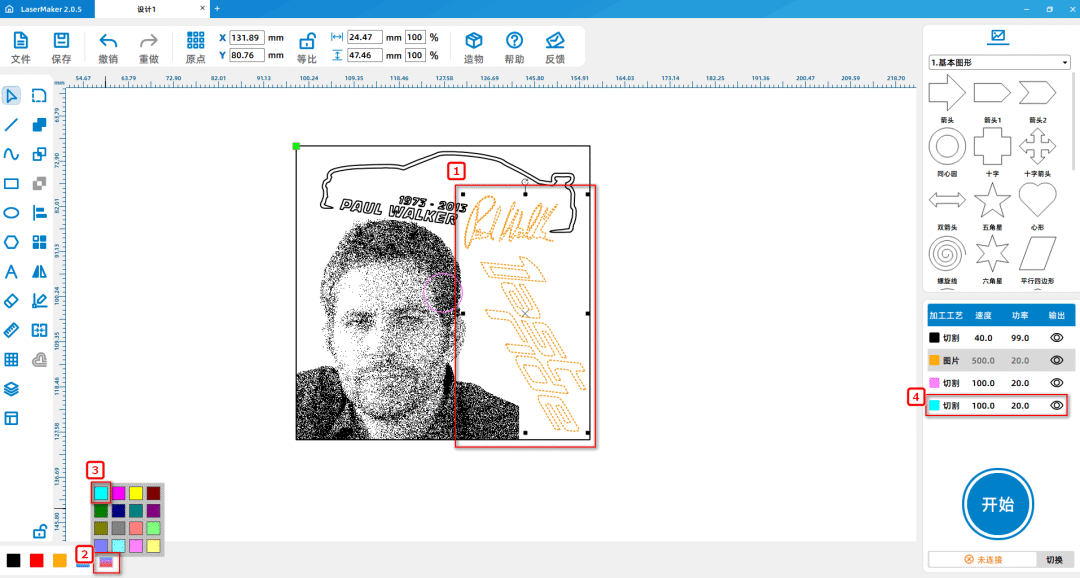Click the 切换 switch button
The width and height of the screenshot is (1080, 578).
[1054, 560]
